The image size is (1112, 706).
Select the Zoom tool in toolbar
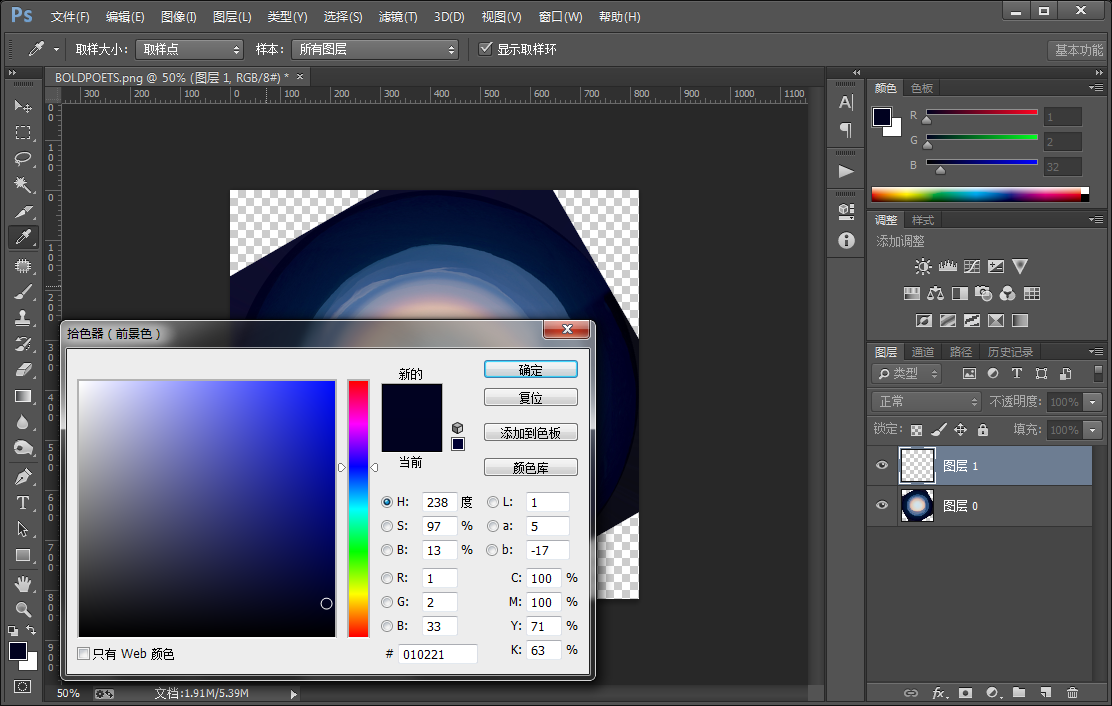coord(23,609)
